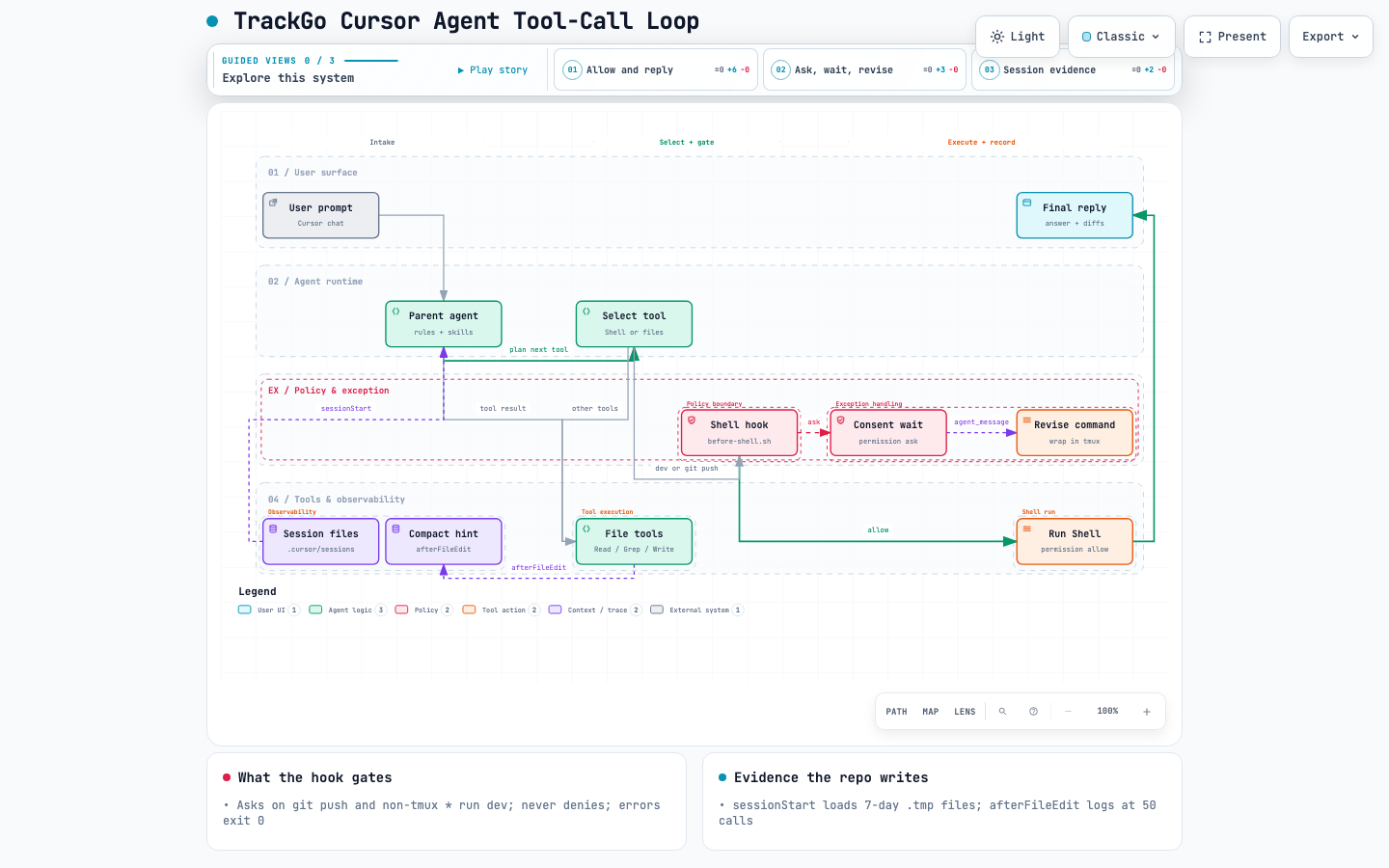This screenshot has width=1389, height=868.
Task: Select the File tools node
Action: (634, 541)
